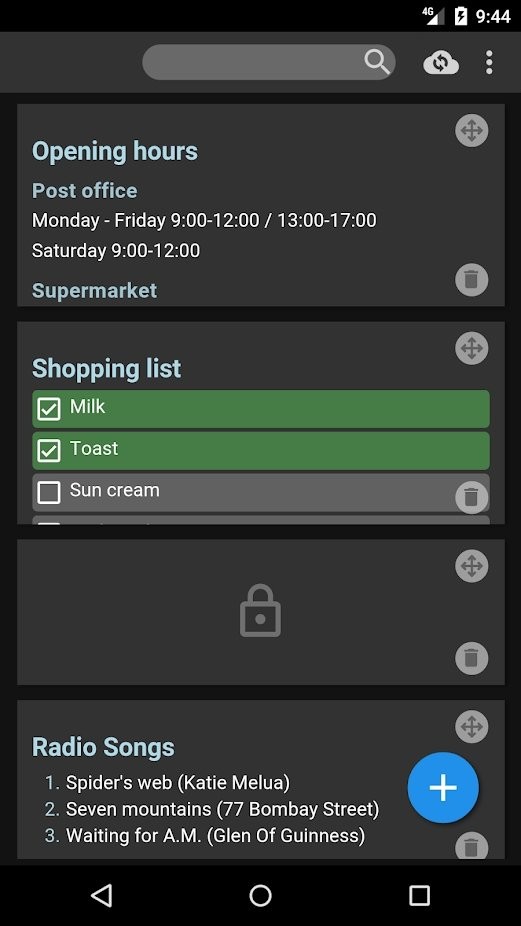Add a new note with plus button
Image resolution: width=521 pixels, height=926 pixels.
[443, 788]
